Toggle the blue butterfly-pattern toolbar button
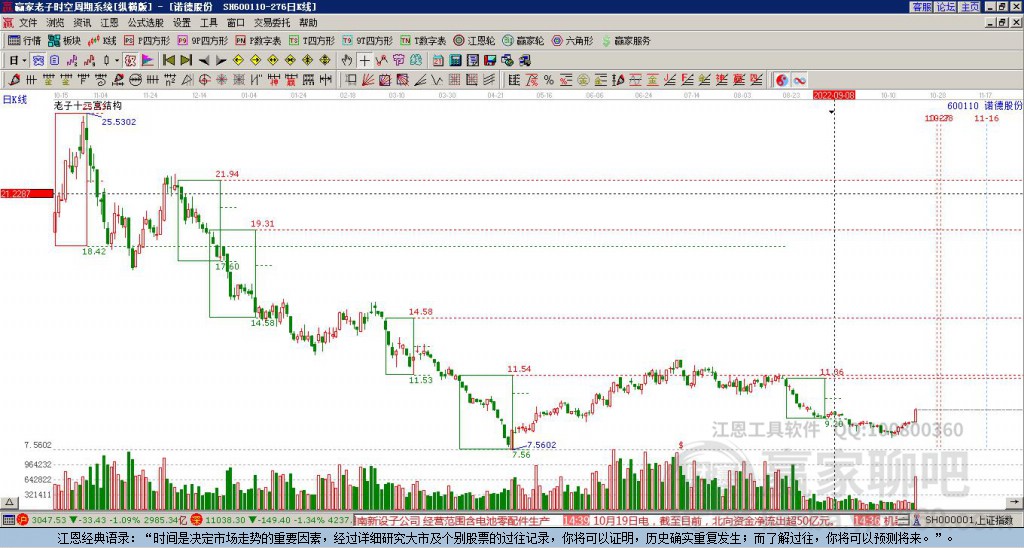The width and height of the screenshot is (1024, 548). pos(38,60)
